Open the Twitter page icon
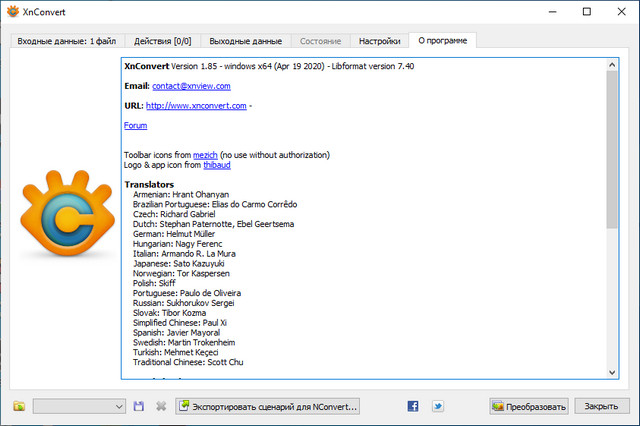Viewport: 640px width, 426px height. pos(438,406)
